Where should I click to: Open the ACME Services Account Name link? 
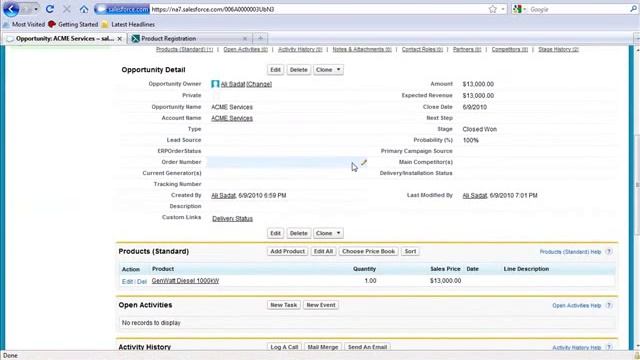(x=232, y=118)
